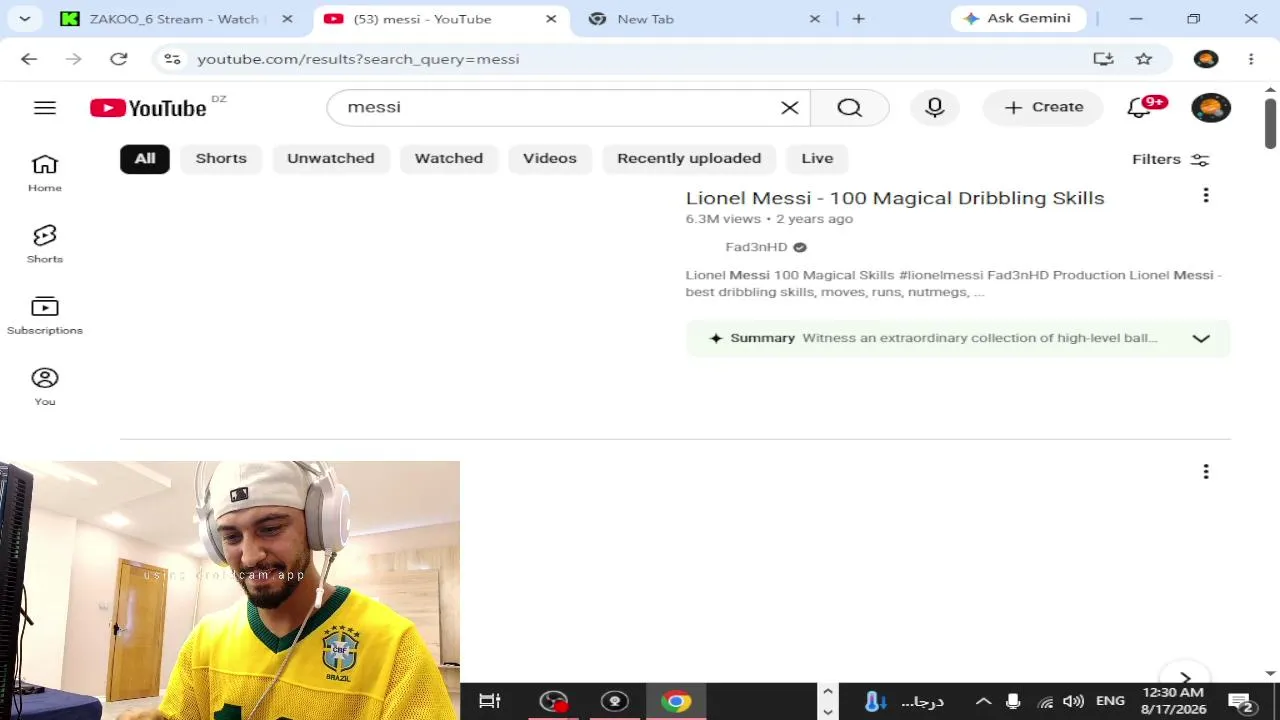1280x720 pixels.
Task: Open Home in the YouTube sidebar
Action: tap(45, 173)
